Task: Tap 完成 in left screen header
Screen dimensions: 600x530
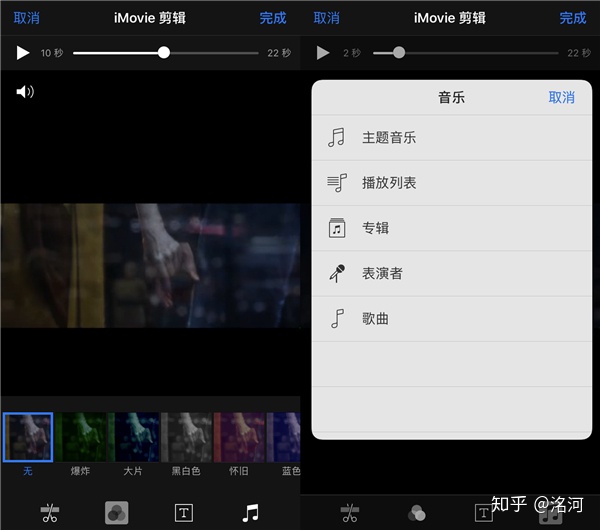Action: coord(273,18)
